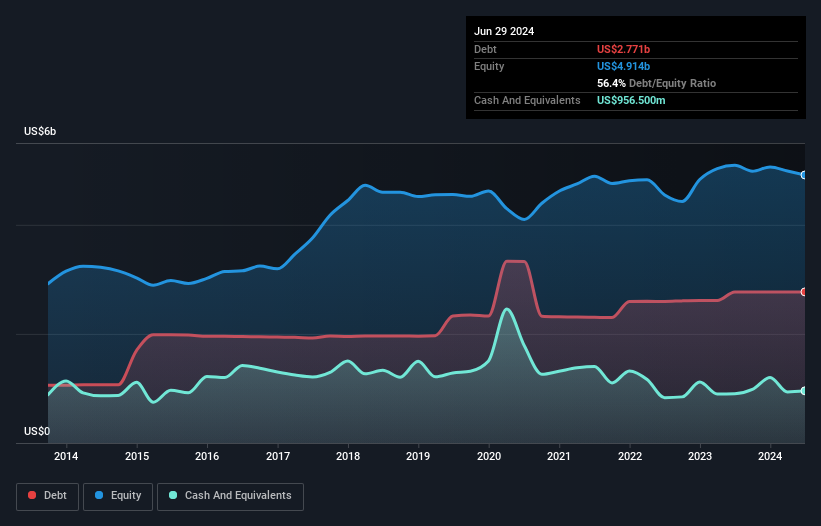Click the Jun 29 2024 tooltip date

click(x=504, y=31)
